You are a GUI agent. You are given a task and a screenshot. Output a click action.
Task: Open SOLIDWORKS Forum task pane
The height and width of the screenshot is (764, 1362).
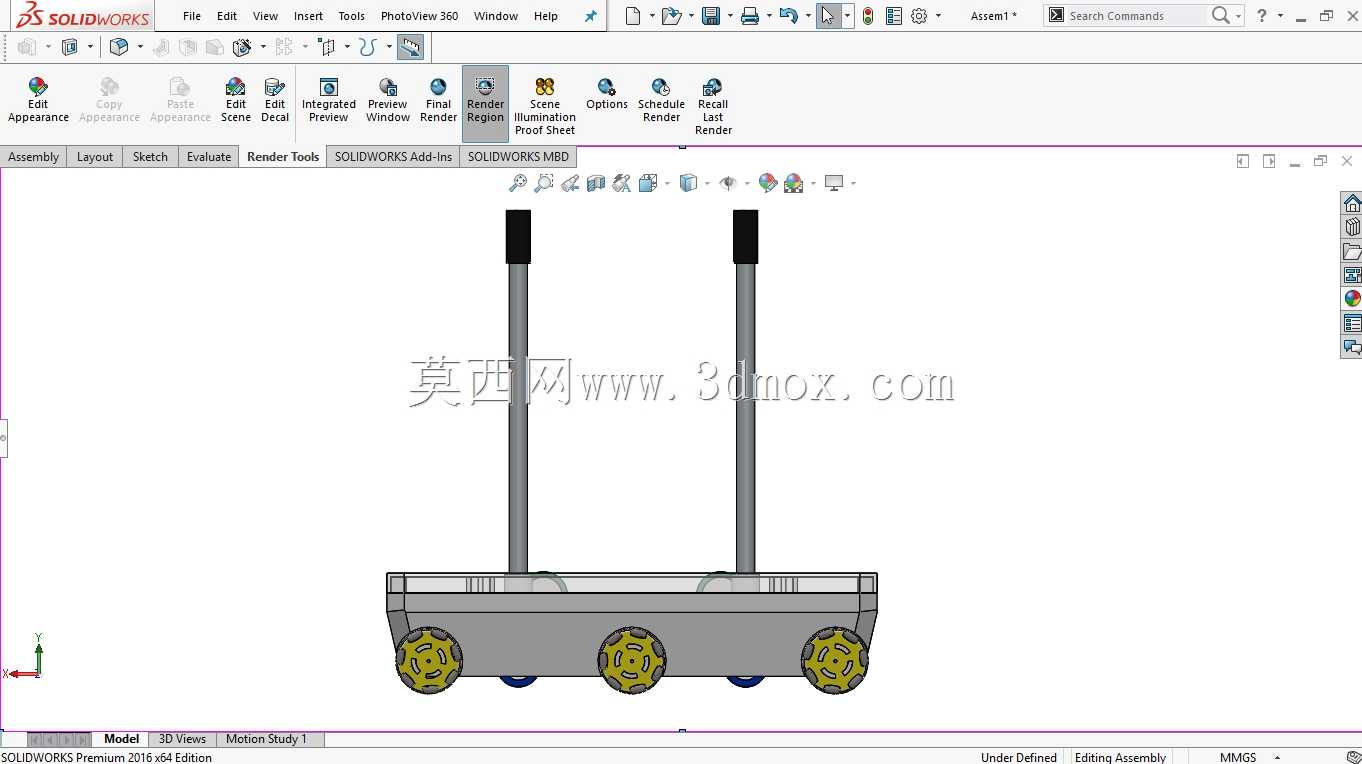pyautogui.click(x=1352, y=348)
